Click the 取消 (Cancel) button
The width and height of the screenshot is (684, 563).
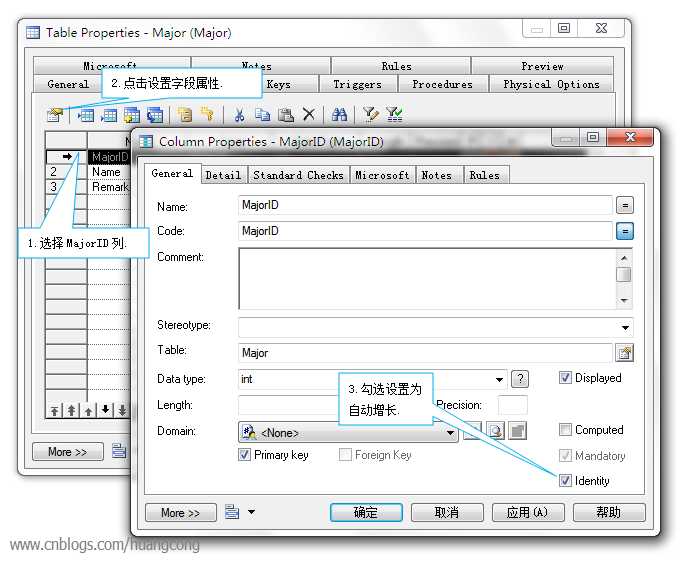447,512
